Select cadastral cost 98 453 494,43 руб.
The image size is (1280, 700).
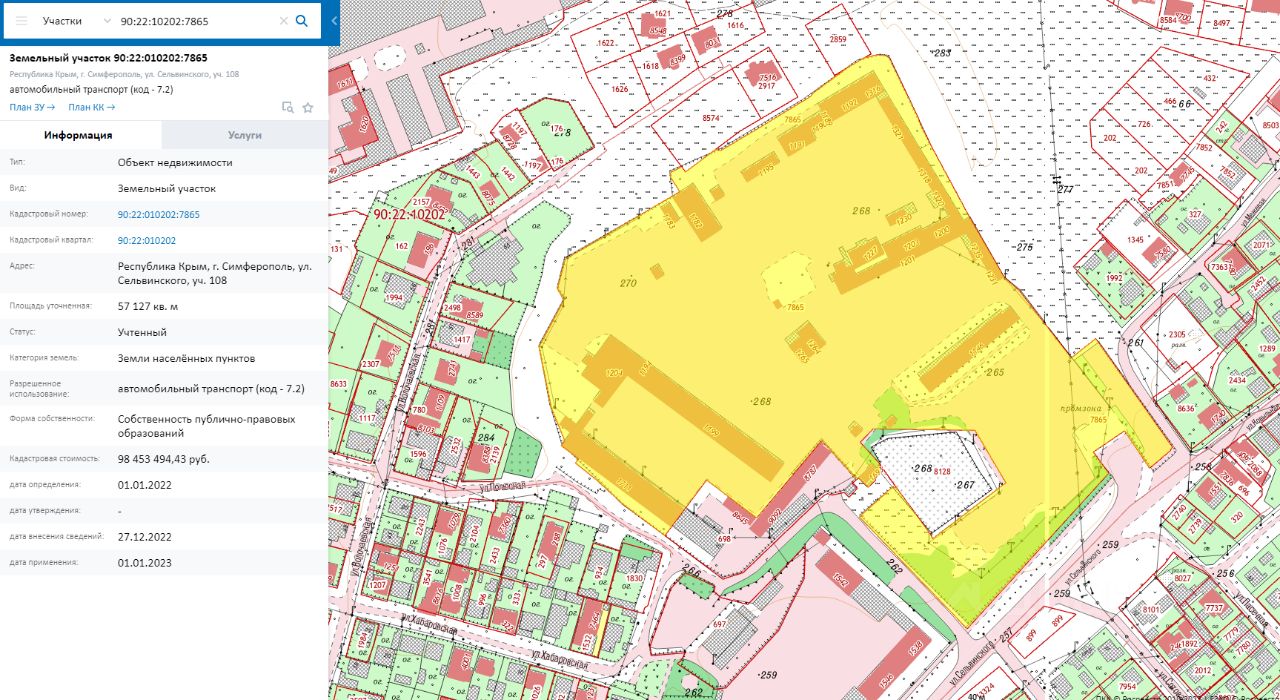pyautogui.click(x=164, y=459)
